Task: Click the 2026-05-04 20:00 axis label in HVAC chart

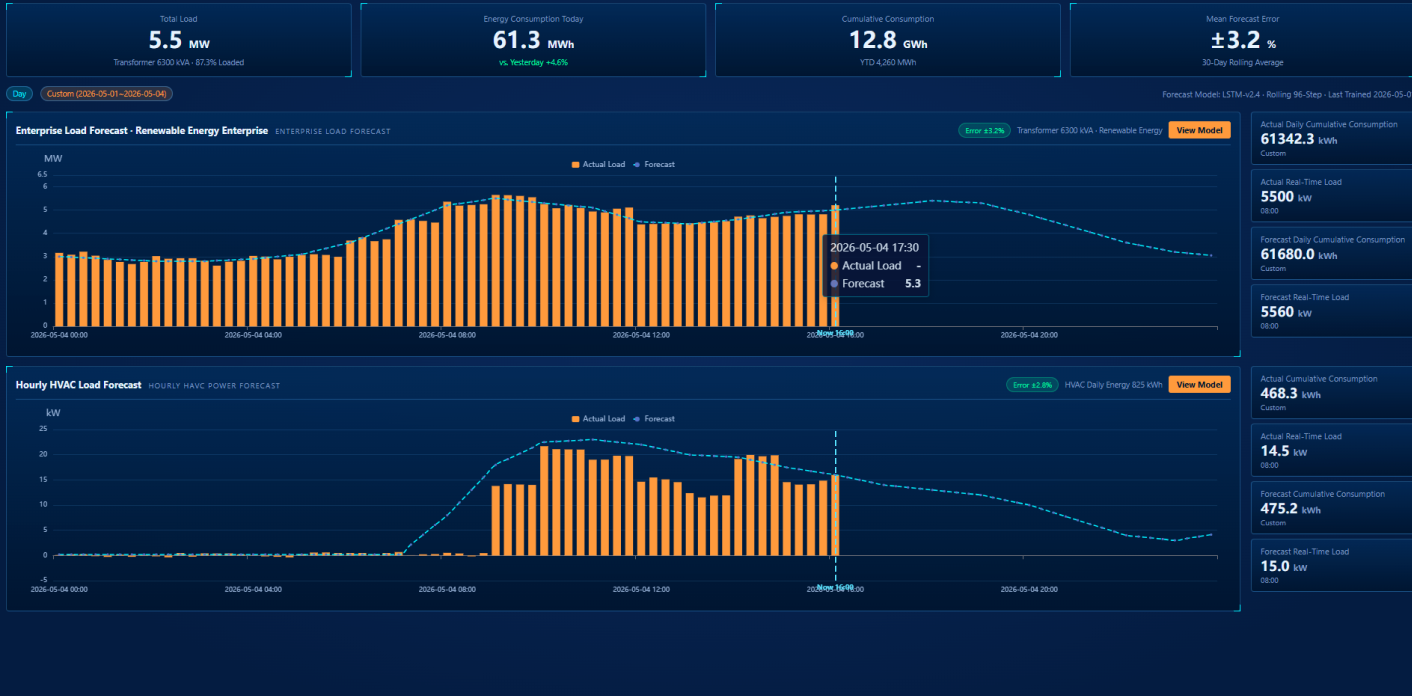Action: (x=1029, y=589)
